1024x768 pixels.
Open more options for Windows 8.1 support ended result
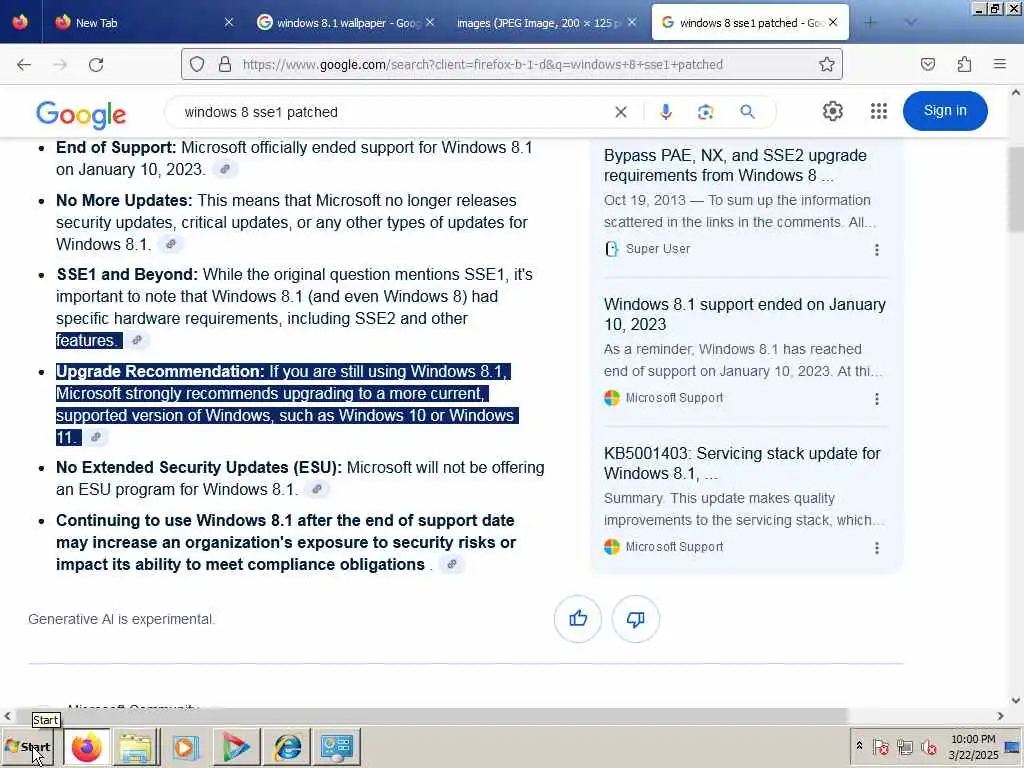(876, 398)
